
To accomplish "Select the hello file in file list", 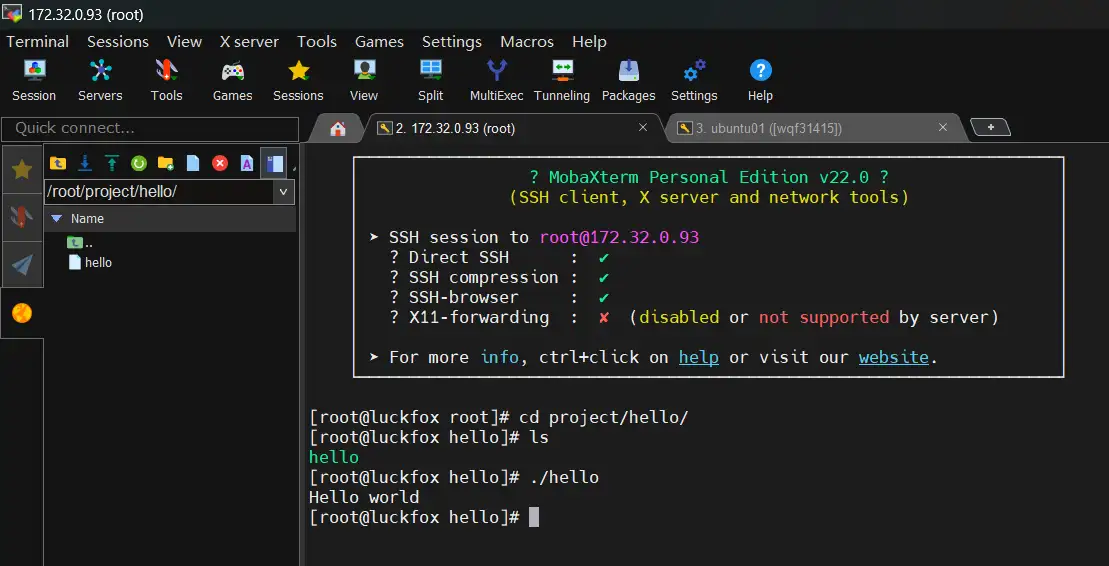I will [97, 262].
